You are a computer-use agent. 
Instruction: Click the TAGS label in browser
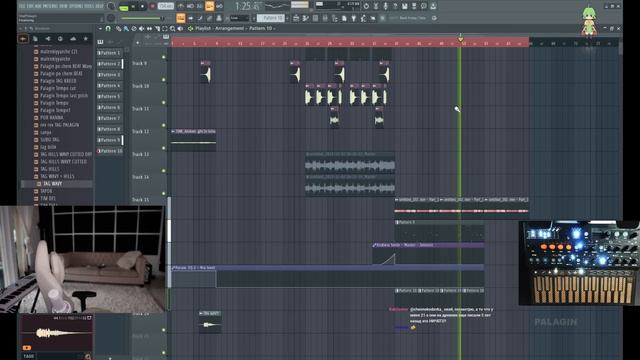point(29,356)
